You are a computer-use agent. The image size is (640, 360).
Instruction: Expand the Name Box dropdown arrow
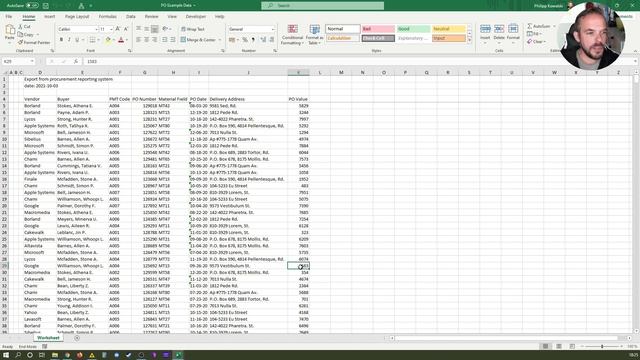(x=32, y=61)
